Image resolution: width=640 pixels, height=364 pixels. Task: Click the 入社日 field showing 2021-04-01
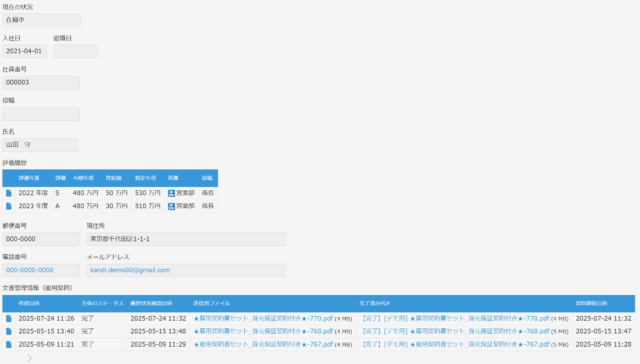(x=24, y=51)
